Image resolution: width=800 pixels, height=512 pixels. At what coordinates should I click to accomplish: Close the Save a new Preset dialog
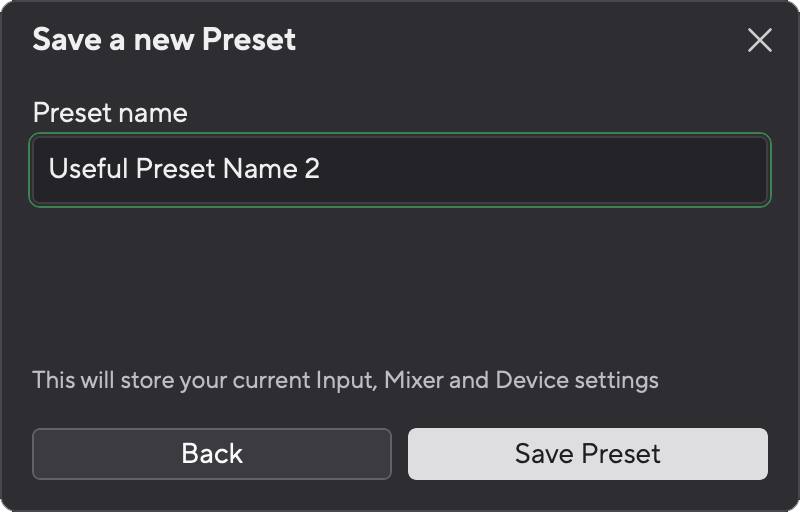tap(760, 40)
